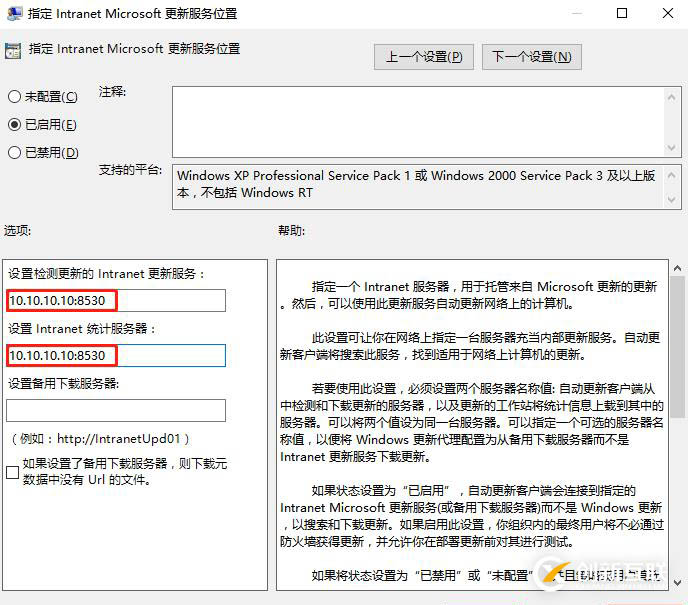Click the 帮助 section label
The image size is (688, 605).
click(x=291, y=230)
